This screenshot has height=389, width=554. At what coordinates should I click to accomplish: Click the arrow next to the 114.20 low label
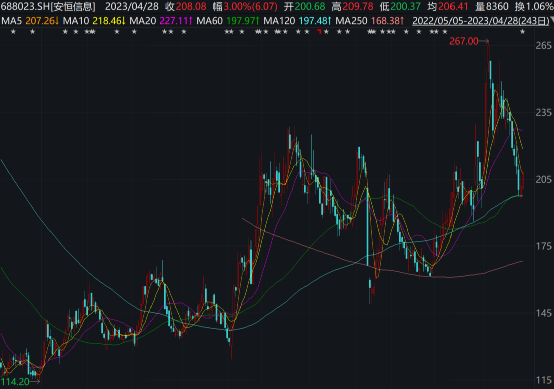tap(35, 382)
